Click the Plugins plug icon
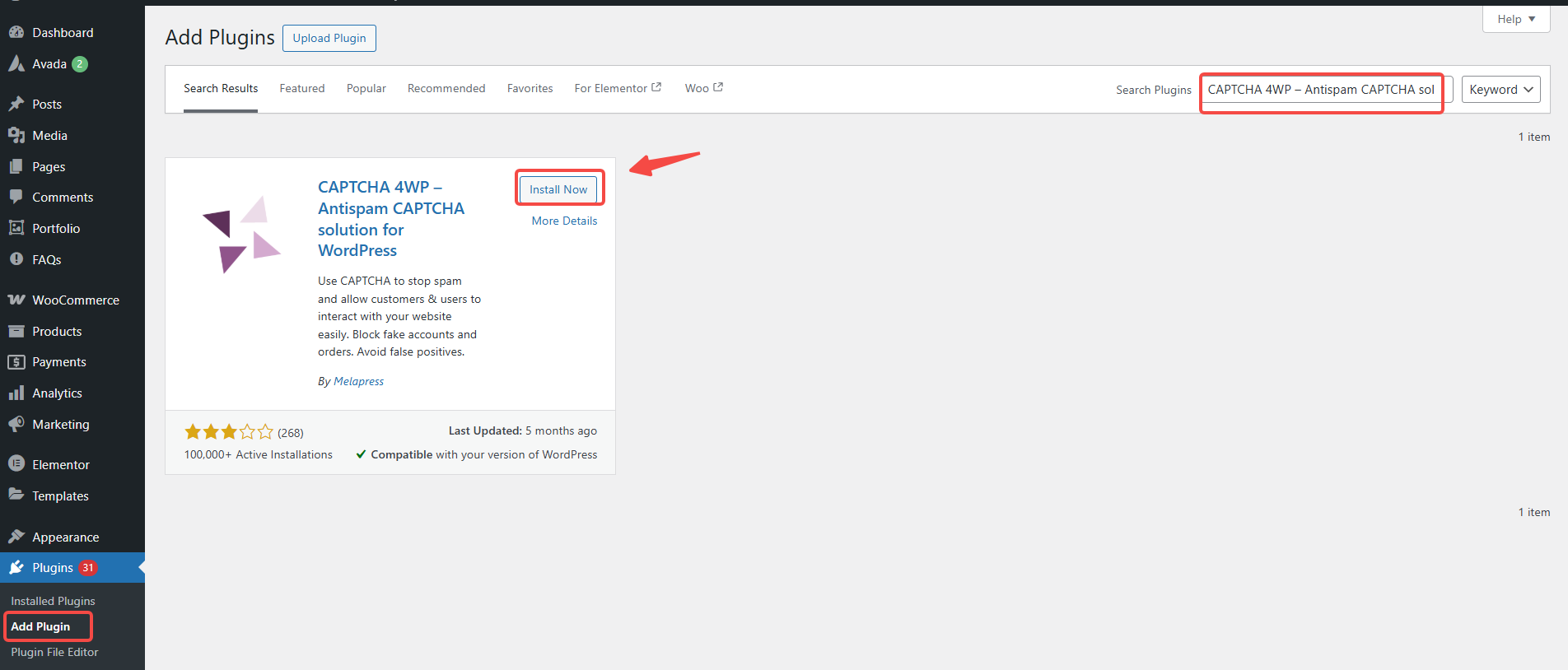Viewport: 1568px width, 670px height. pos(16,567)
